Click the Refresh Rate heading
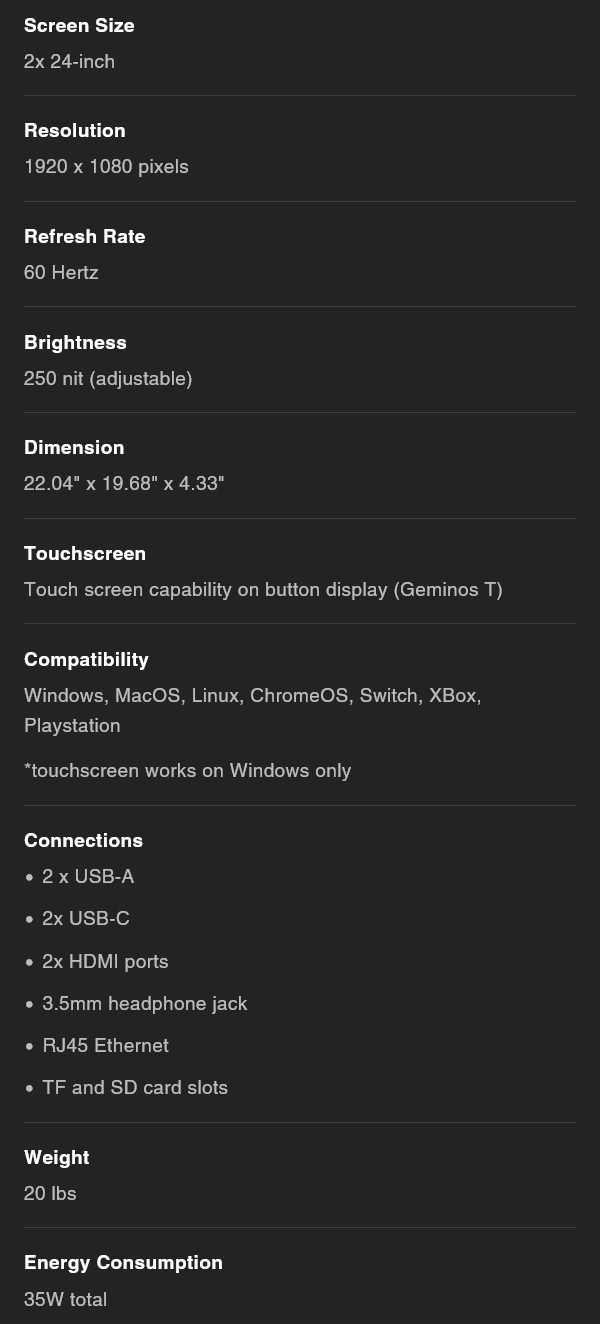The width and height of the screenshot is (600, 1324). click(x=85, y=237)
